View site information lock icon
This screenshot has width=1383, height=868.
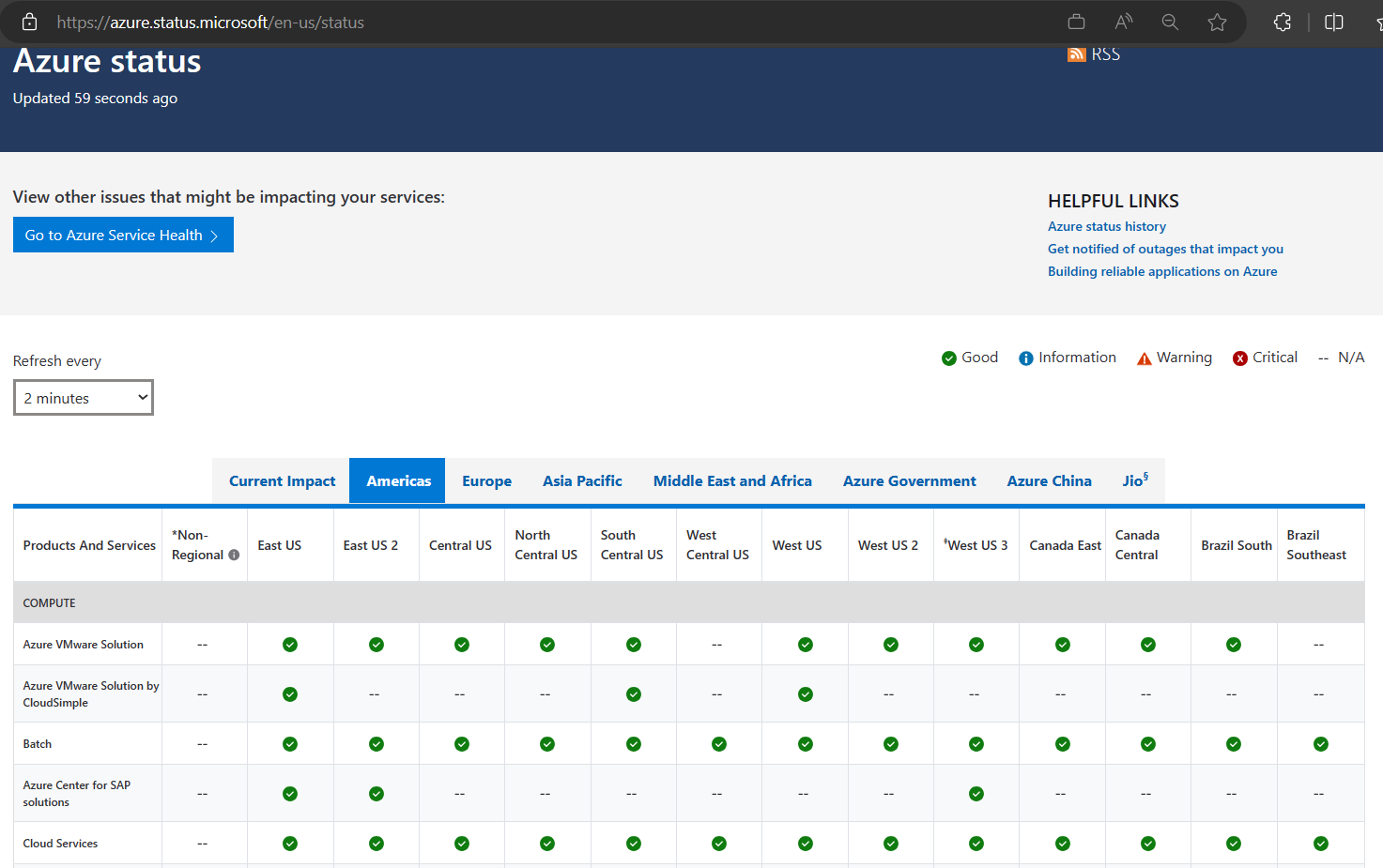click(30, 23)
